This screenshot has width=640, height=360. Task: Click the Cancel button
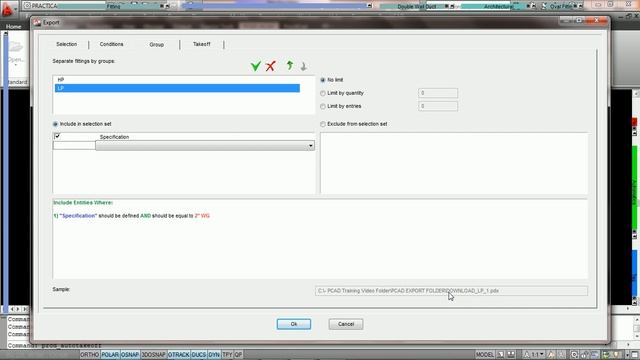[346, 324]
